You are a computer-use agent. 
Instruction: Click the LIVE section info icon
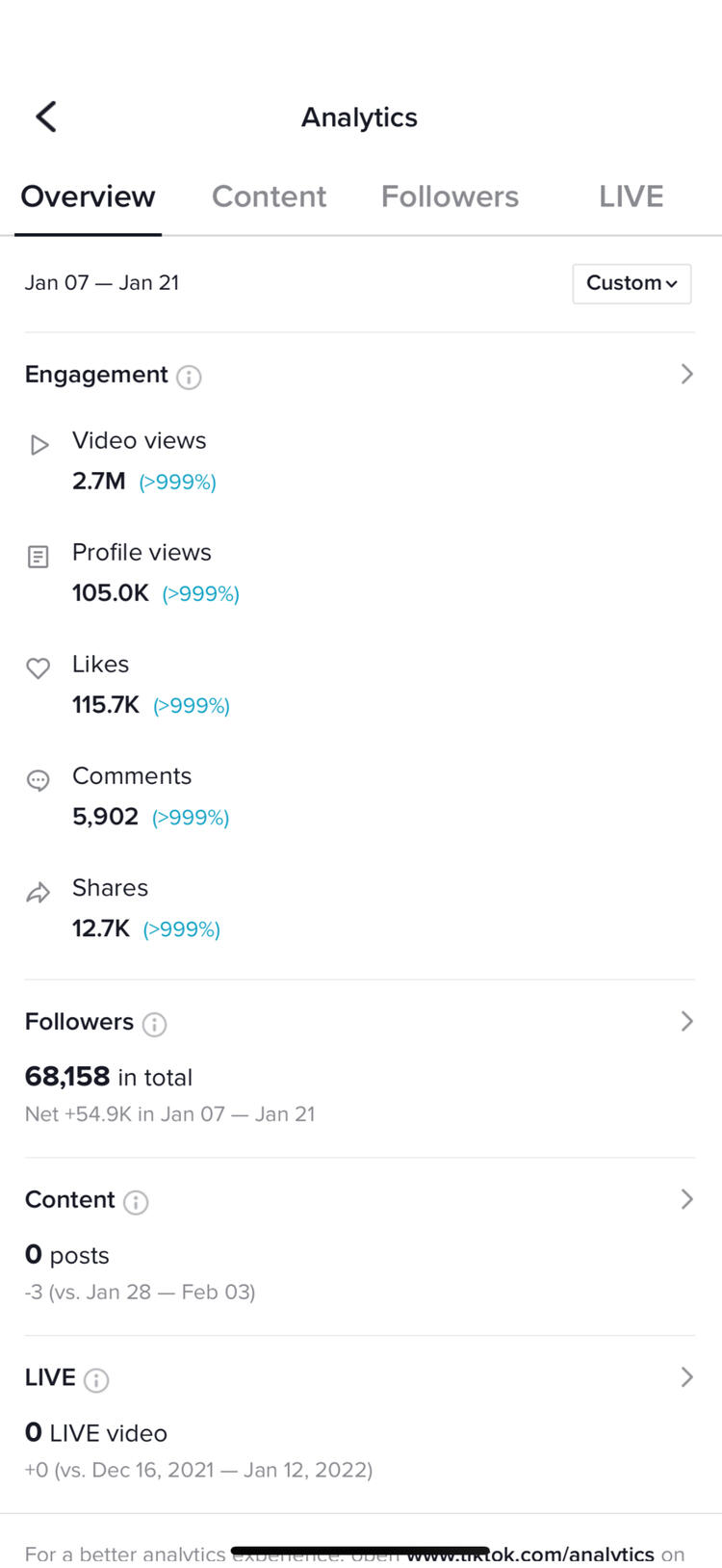pyautogui.click(x=96, y=1380)
